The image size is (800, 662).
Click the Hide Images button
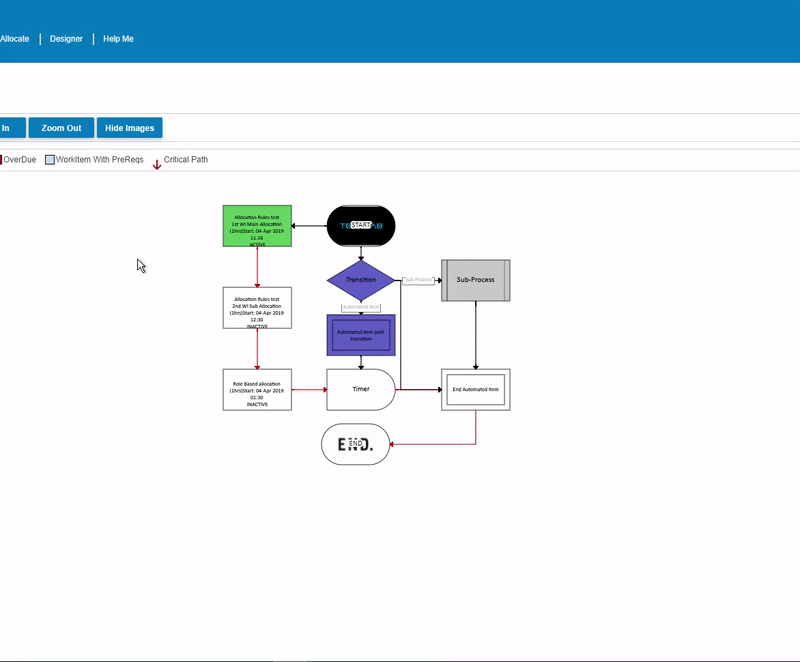point(130,128)
